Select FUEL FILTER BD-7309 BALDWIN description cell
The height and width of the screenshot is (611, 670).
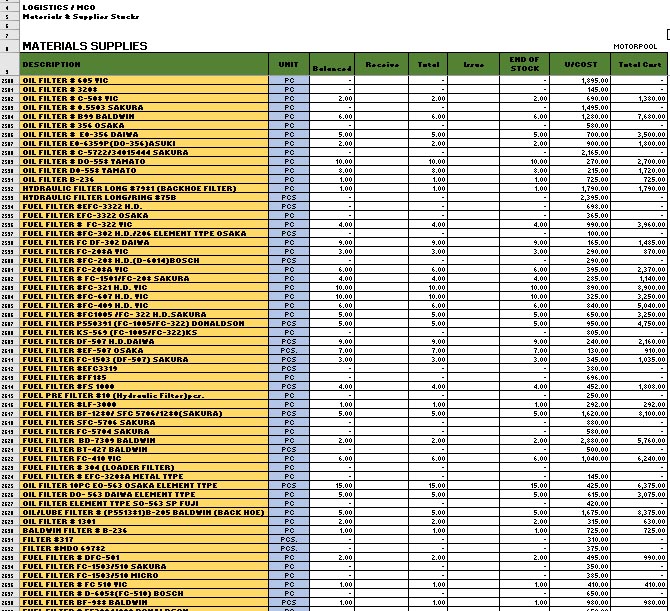point(144,441)
